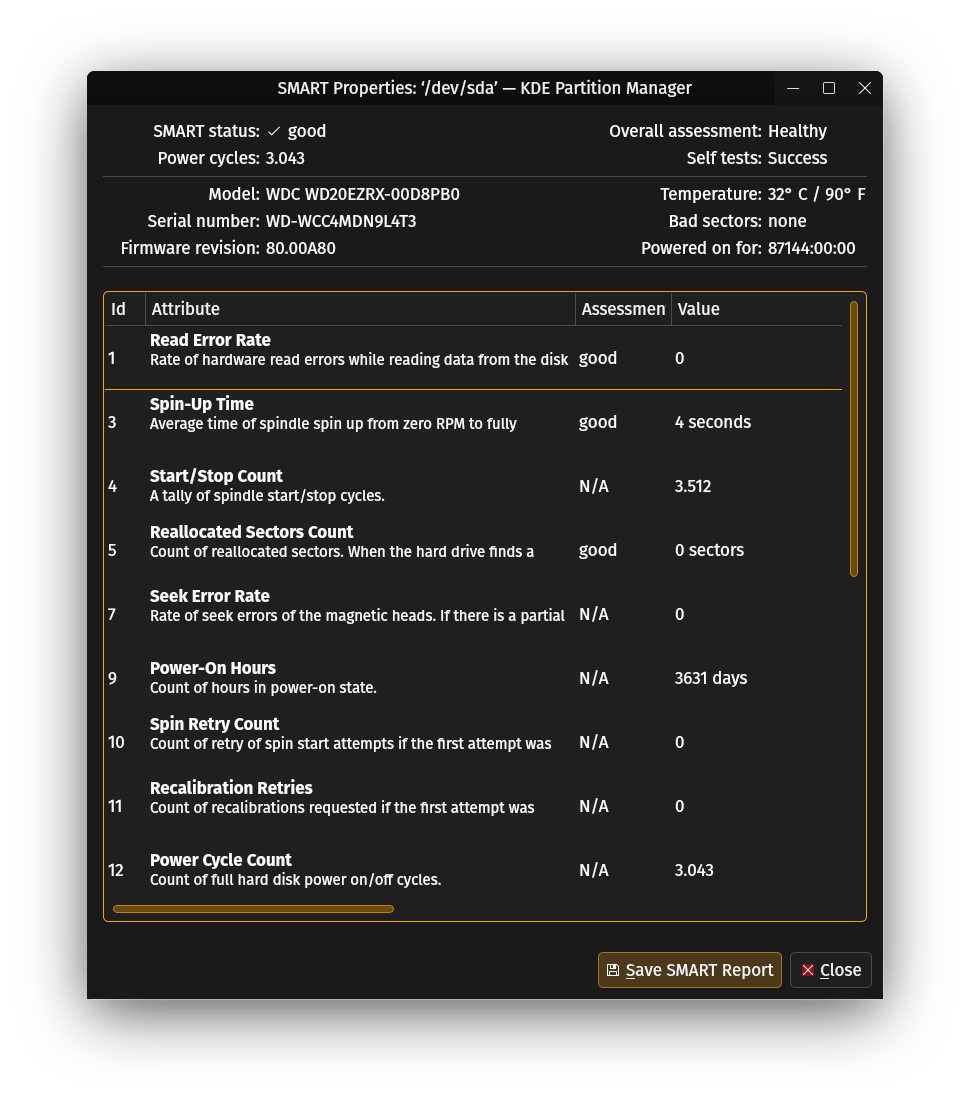Select the Seek Error Rate row
The width and height of the screenshot is (970, 1102).
tap(473, 614)
